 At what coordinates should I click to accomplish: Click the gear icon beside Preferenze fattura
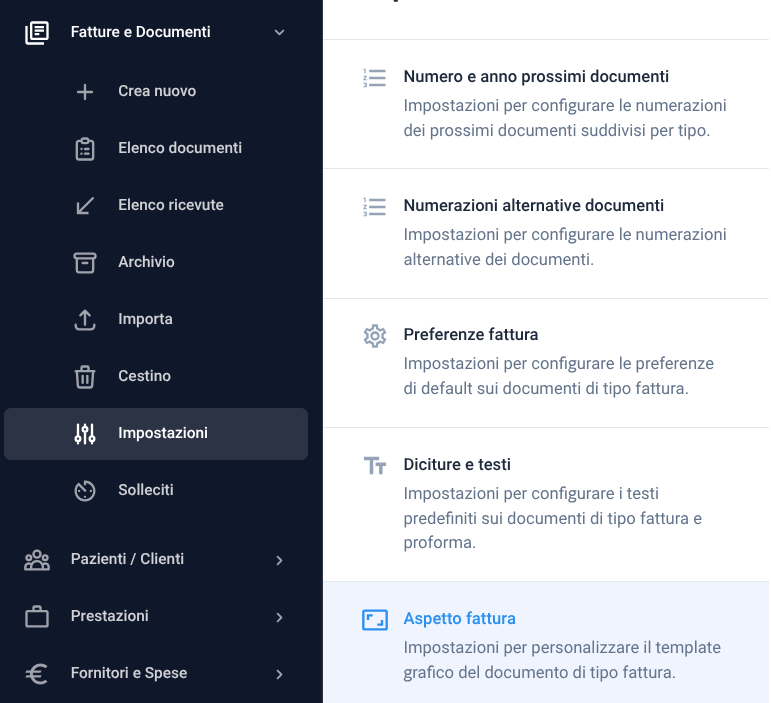point(375,336)
